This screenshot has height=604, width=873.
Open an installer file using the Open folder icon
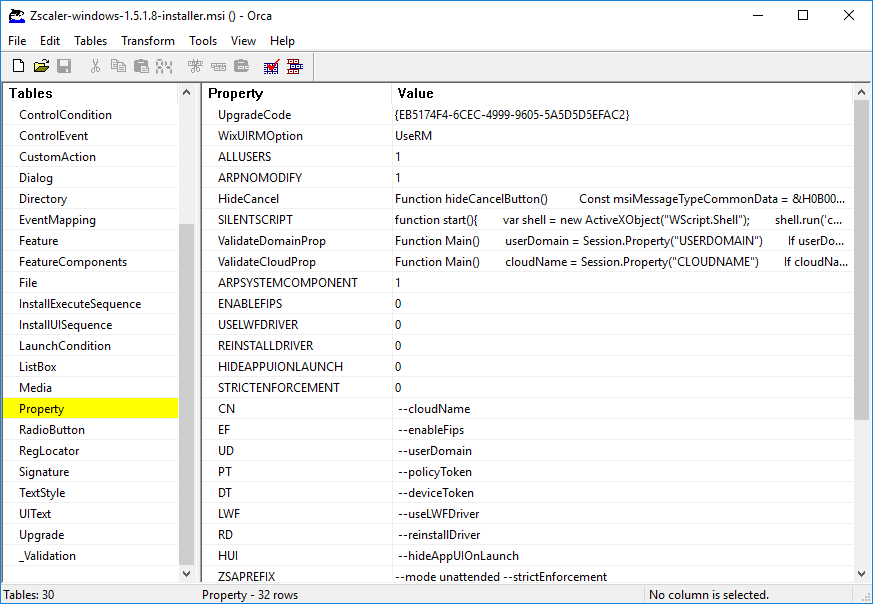[42, 65]
